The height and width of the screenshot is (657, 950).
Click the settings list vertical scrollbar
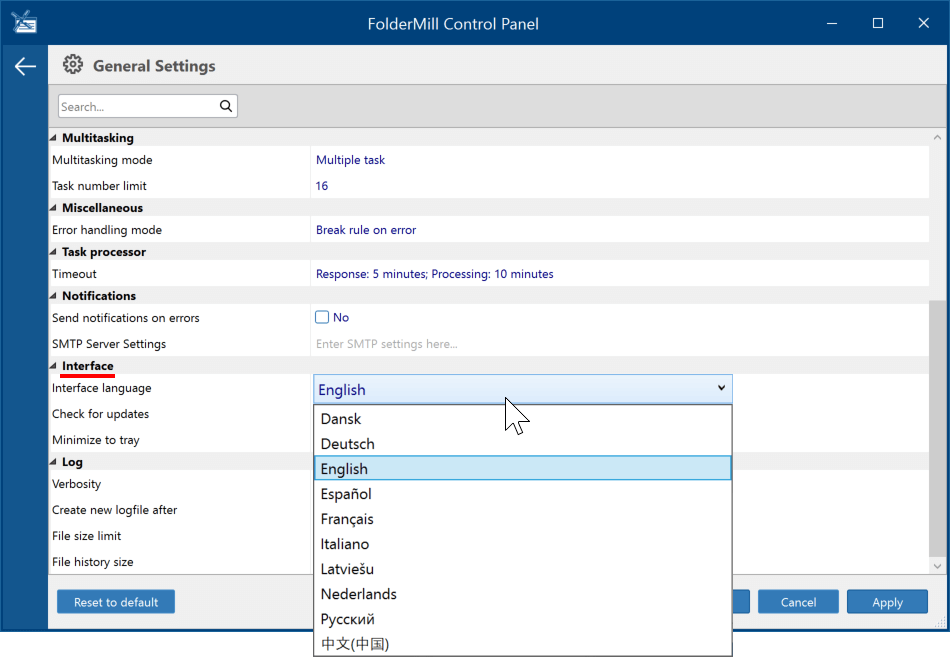937,429
